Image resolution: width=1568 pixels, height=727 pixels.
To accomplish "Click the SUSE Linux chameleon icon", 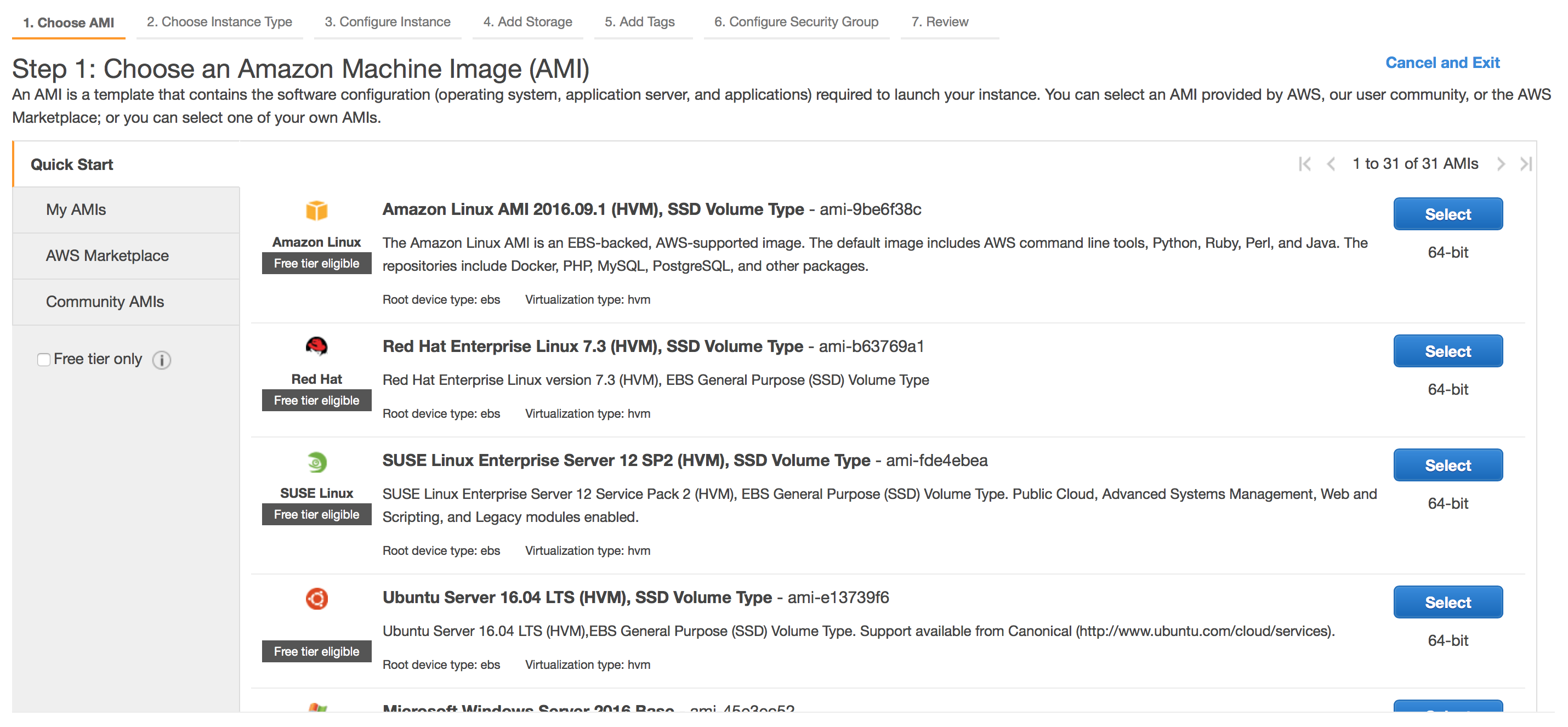I will pos(316,462).
